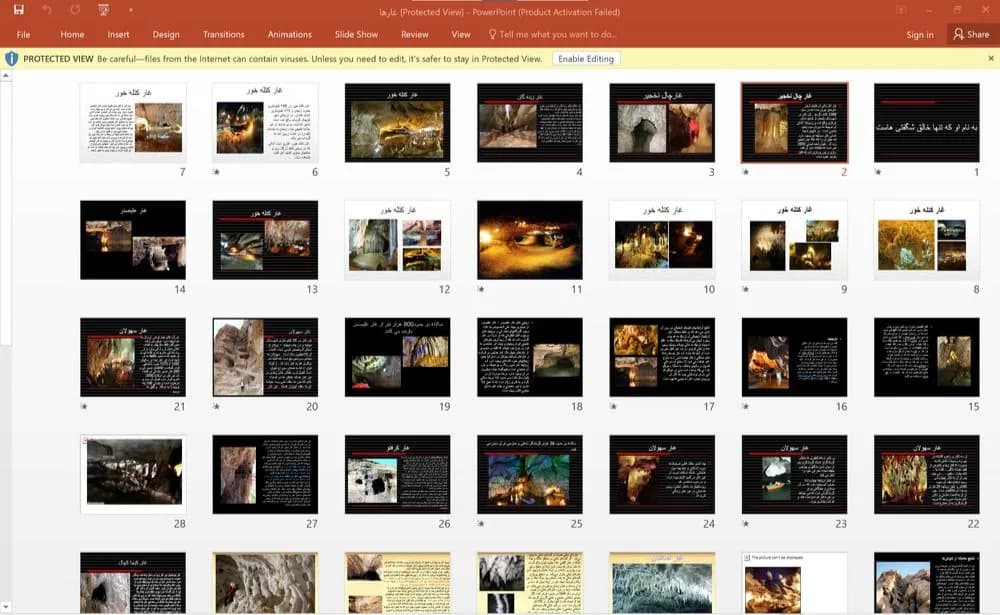The image size is (1000, 615).
Task: Click Sign in at top right
Action: [x=920, y=34]
